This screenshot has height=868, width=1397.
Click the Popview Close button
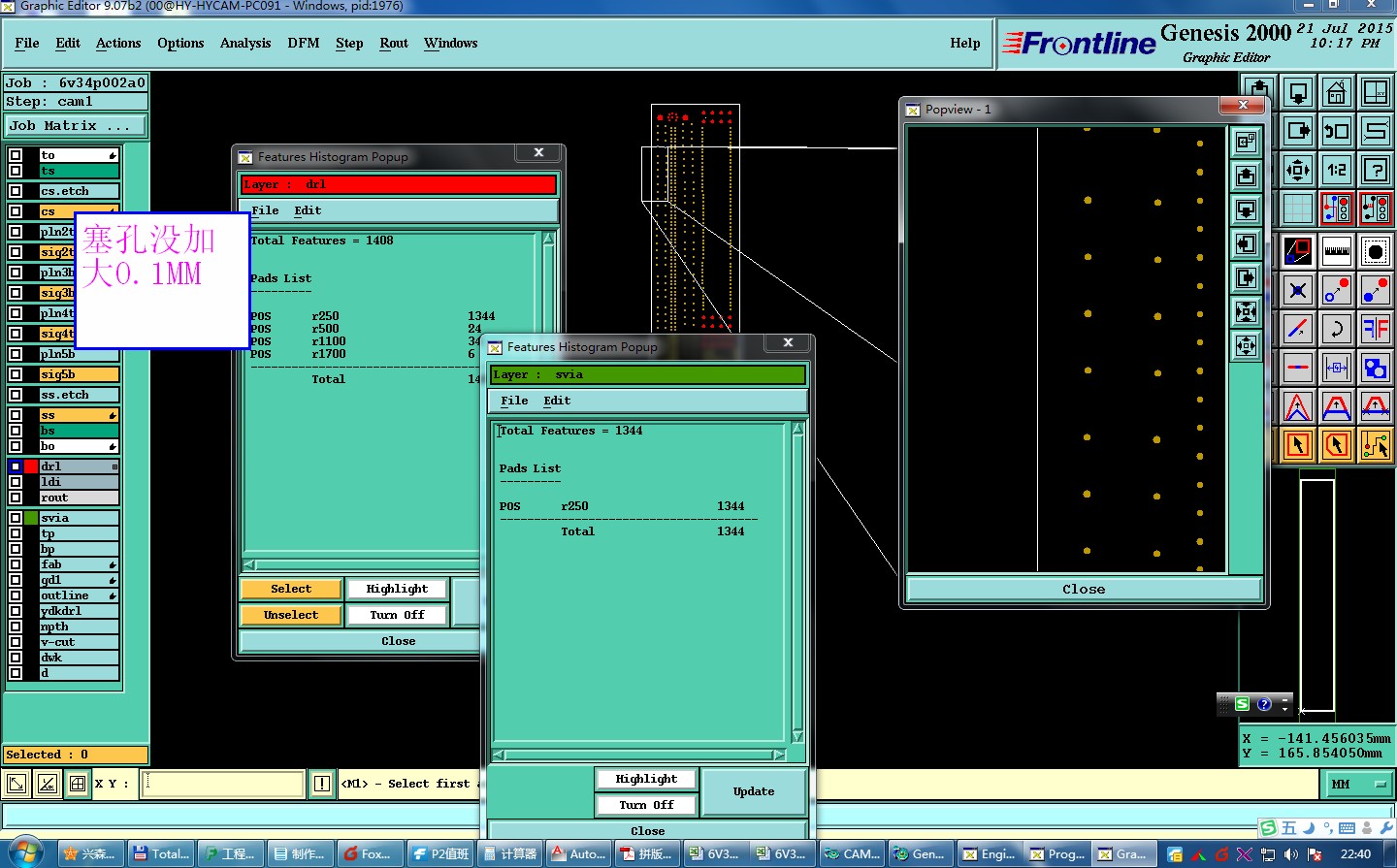click(x=1084, y=589)
